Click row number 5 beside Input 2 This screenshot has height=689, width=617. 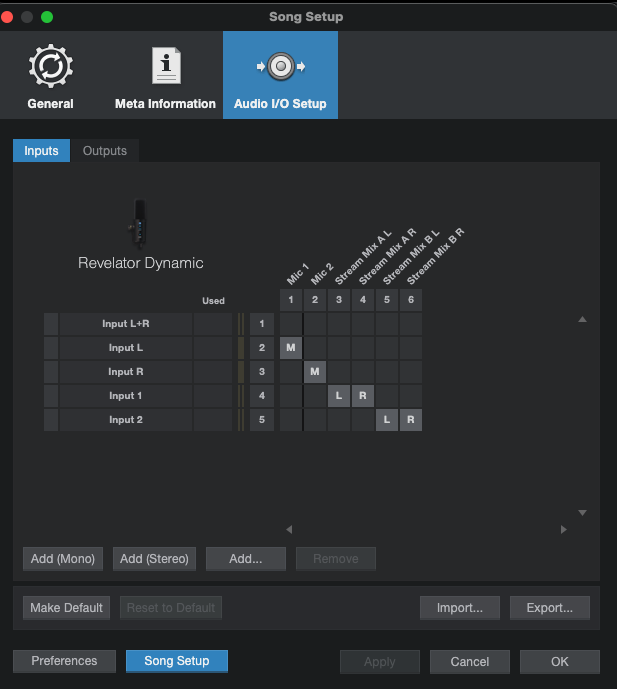tap(262, 420)
